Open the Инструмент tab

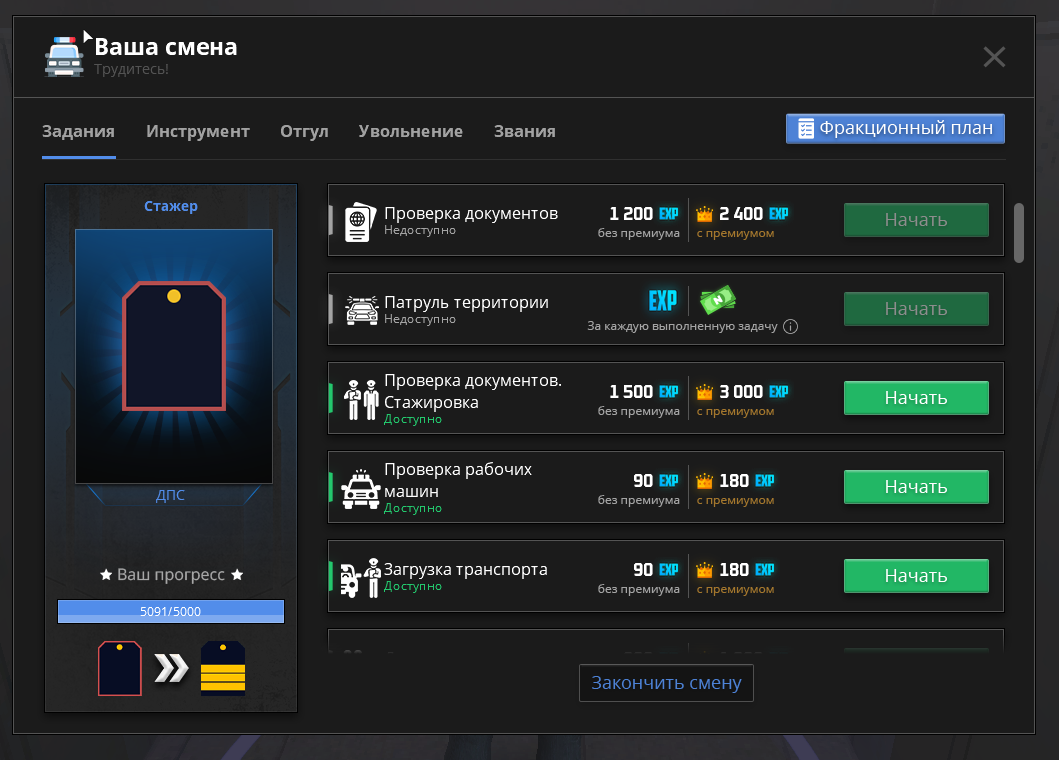(198, 131)
